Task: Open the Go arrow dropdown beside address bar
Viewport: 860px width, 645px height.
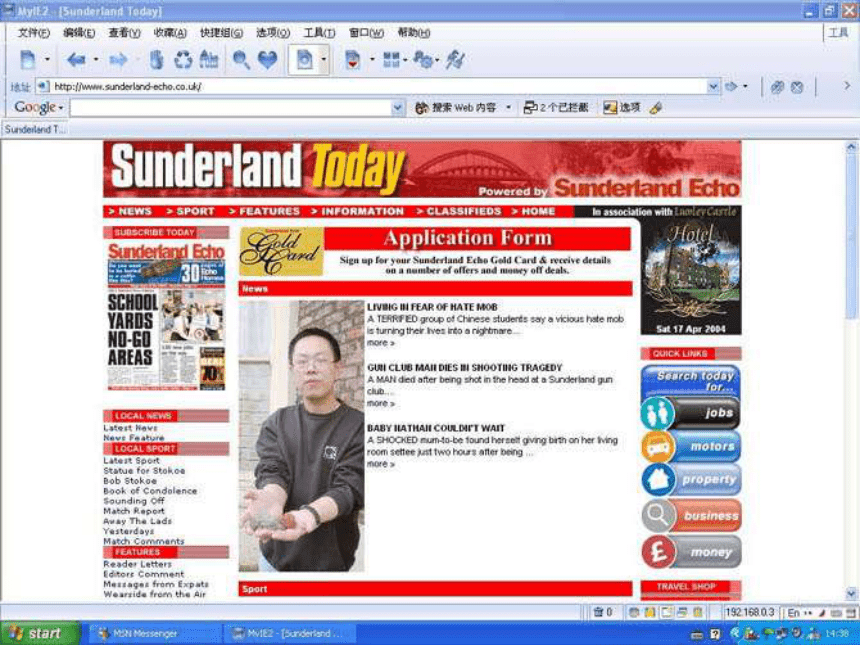Action: coord(745,87)
